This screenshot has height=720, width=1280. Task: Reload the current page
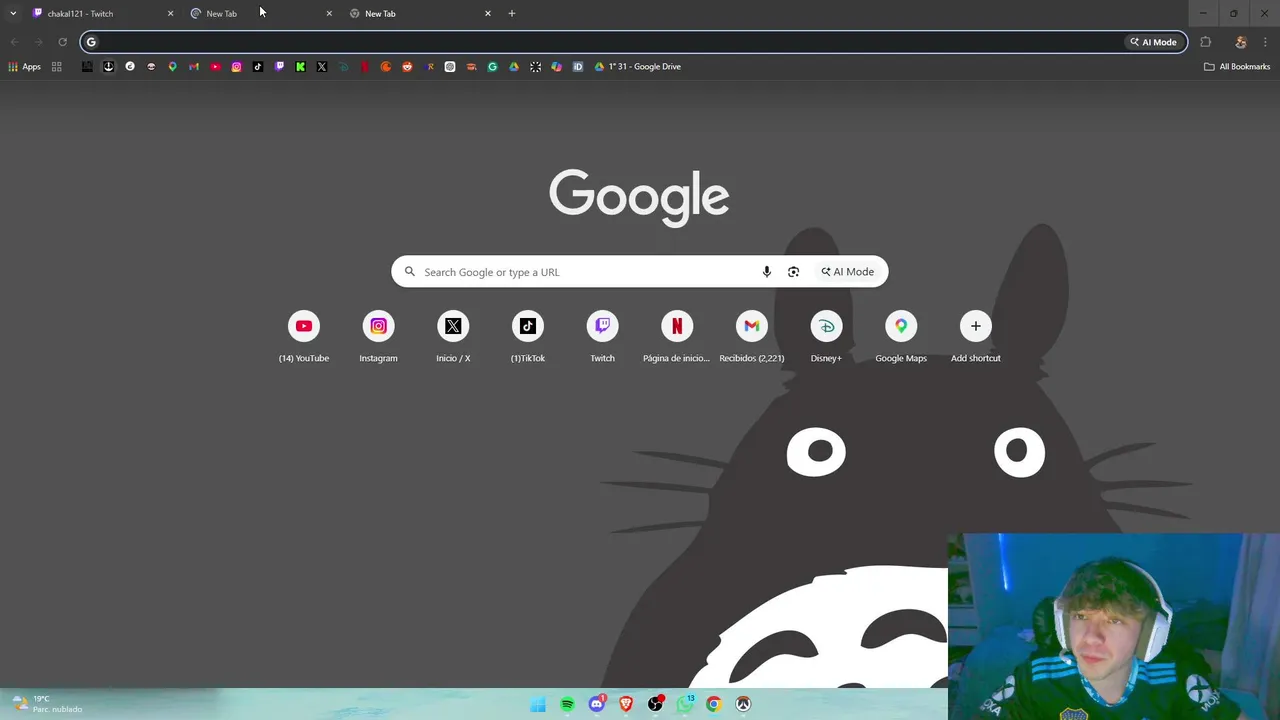[62, 42]
